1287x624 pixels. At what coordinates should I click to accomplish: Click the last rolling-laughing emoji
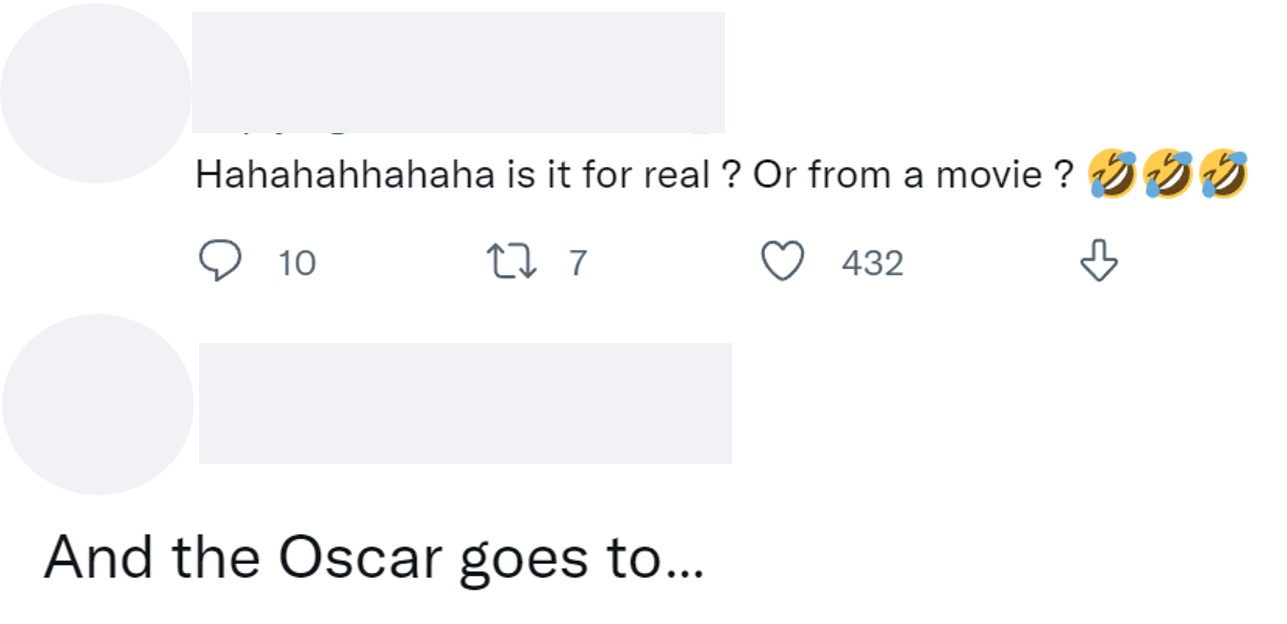1222,174
